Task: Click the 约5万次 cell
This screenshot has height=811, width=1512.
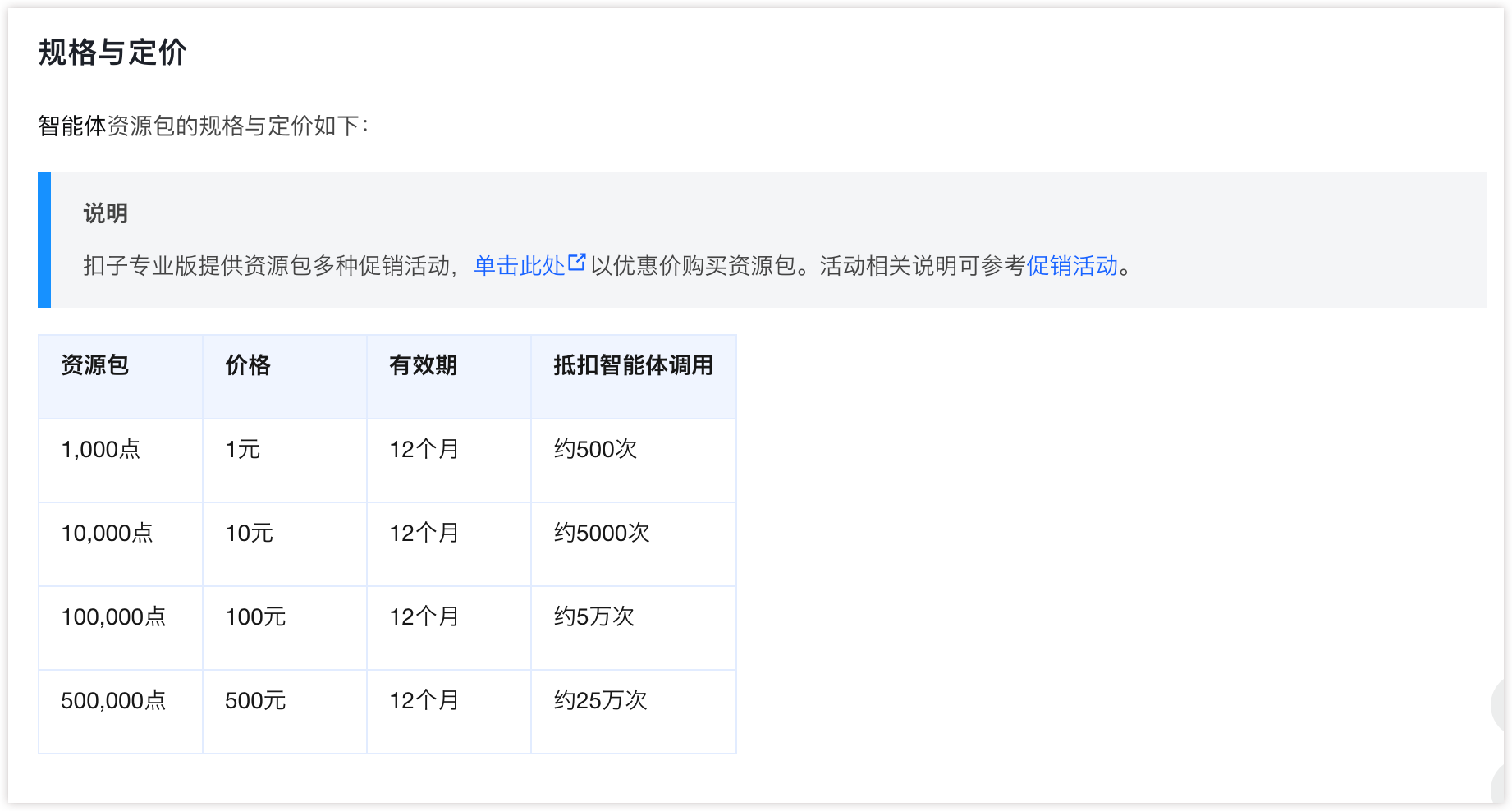Action: click(x=594, y=617)
